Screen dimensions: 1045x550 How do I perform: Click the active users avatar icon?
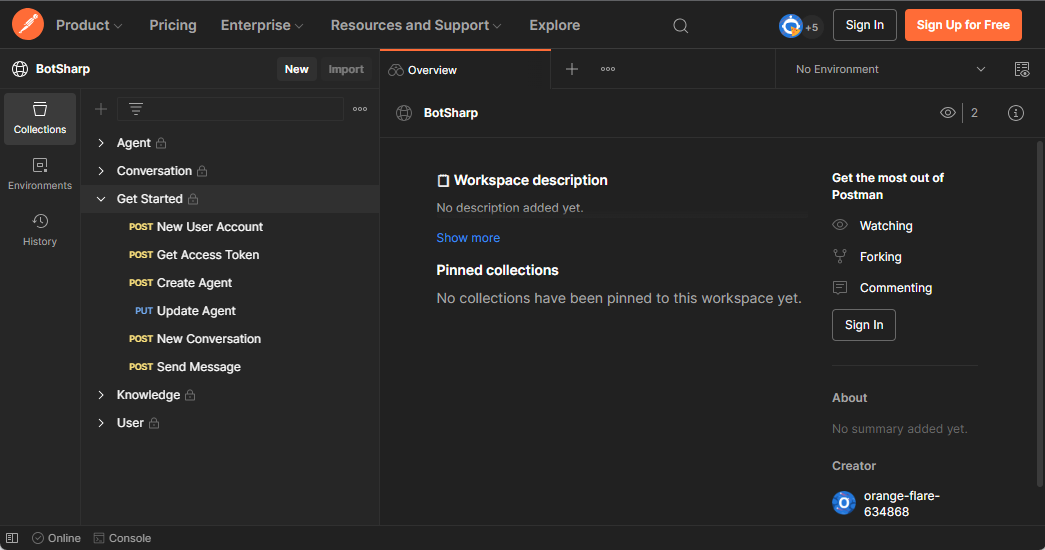click(790, 26)
